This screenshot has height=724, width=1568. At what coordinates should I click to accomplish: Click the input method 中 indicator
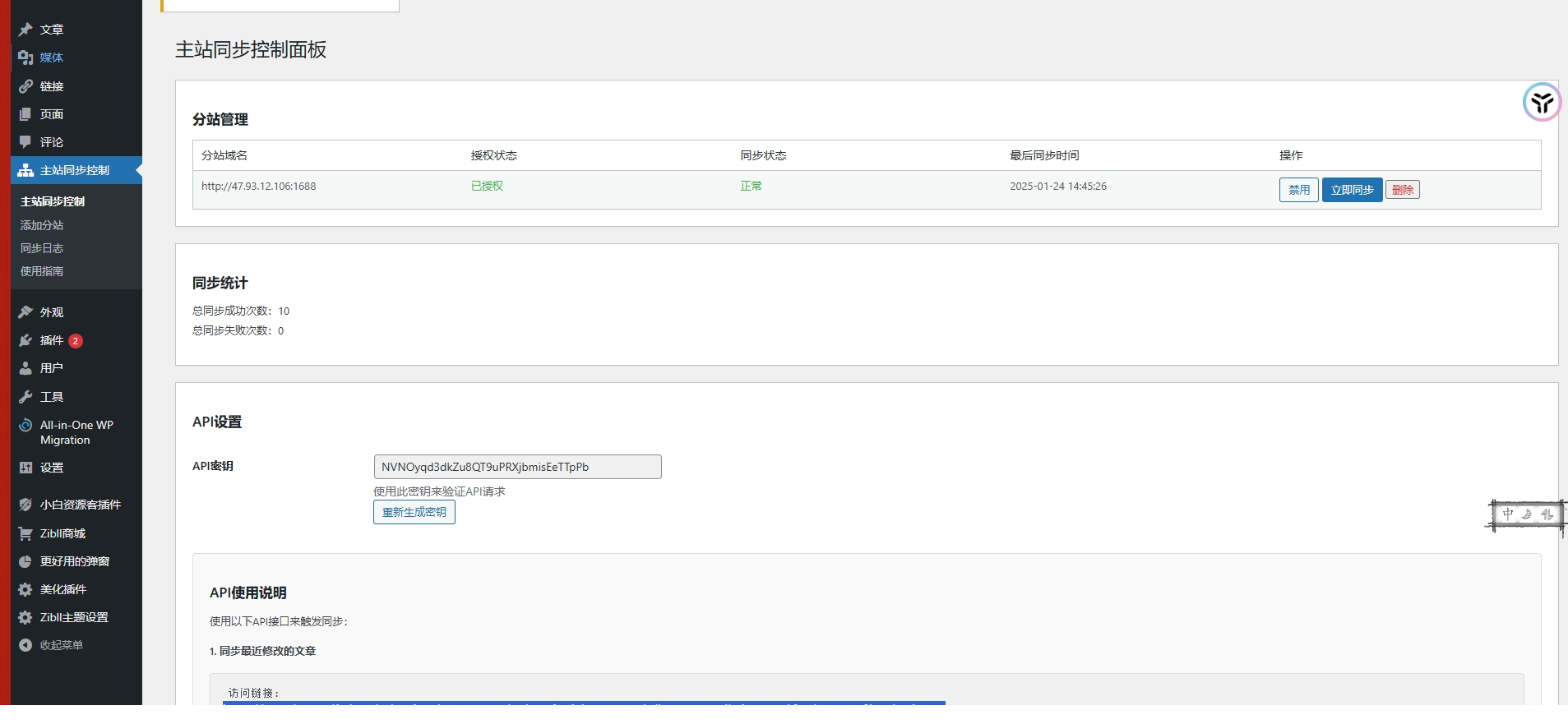(x=1508, y=514)
